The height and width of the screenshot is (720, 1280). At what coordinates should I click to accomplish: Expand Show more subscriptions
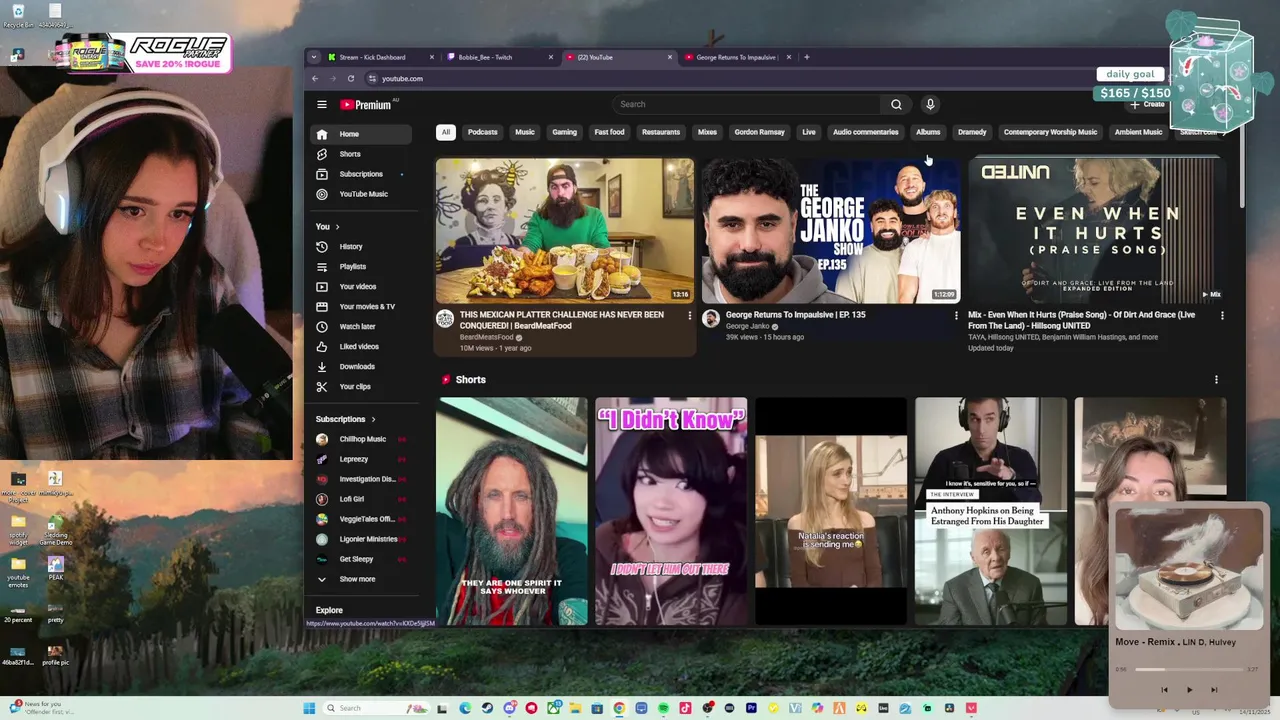[x=358, y=579]
